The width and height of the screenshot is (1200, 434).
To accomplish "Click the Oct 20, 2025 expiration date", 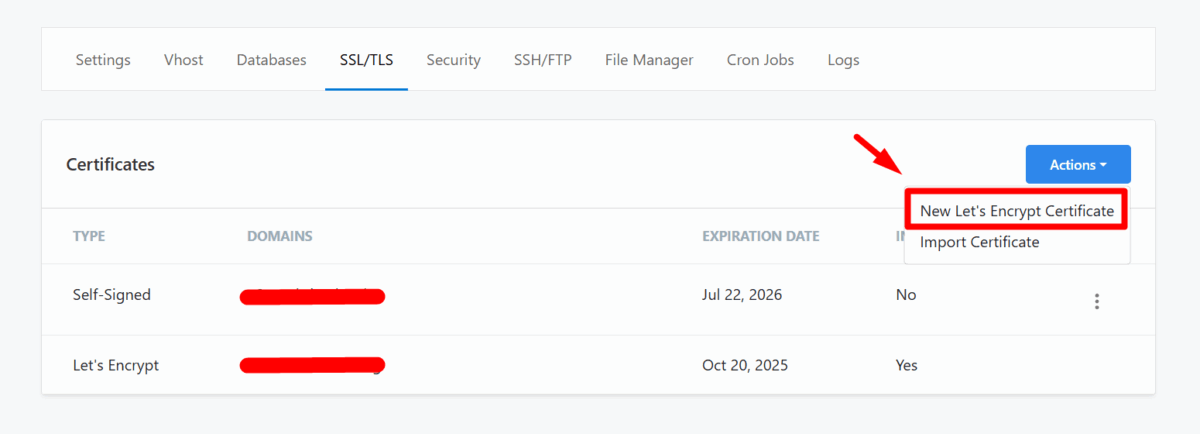I will [745, 365].
